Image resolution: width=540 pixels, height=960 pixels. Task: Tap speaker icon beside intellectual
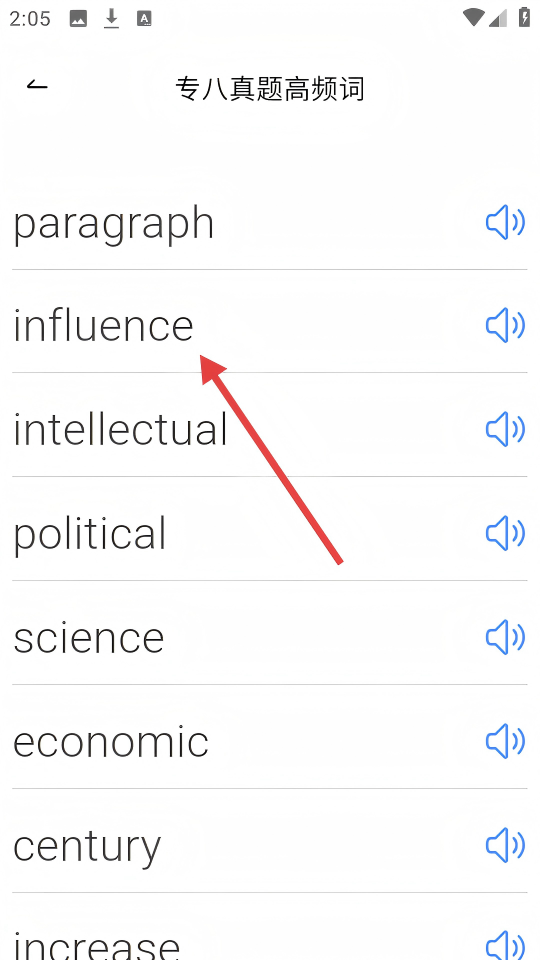505,429
